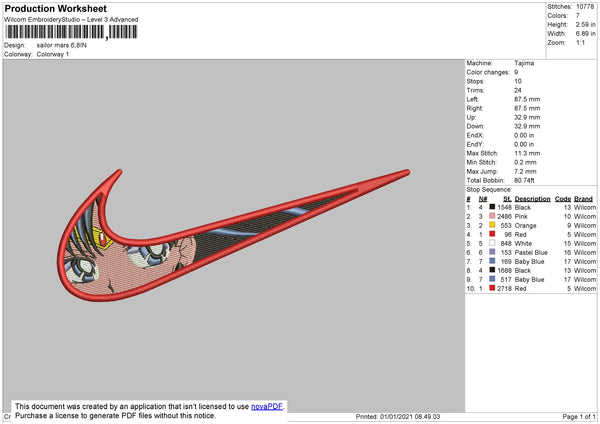This screenshot has width=600, height=424.
Task: Click the red swatch in stop row 4
Action: [x=492, y=234]
